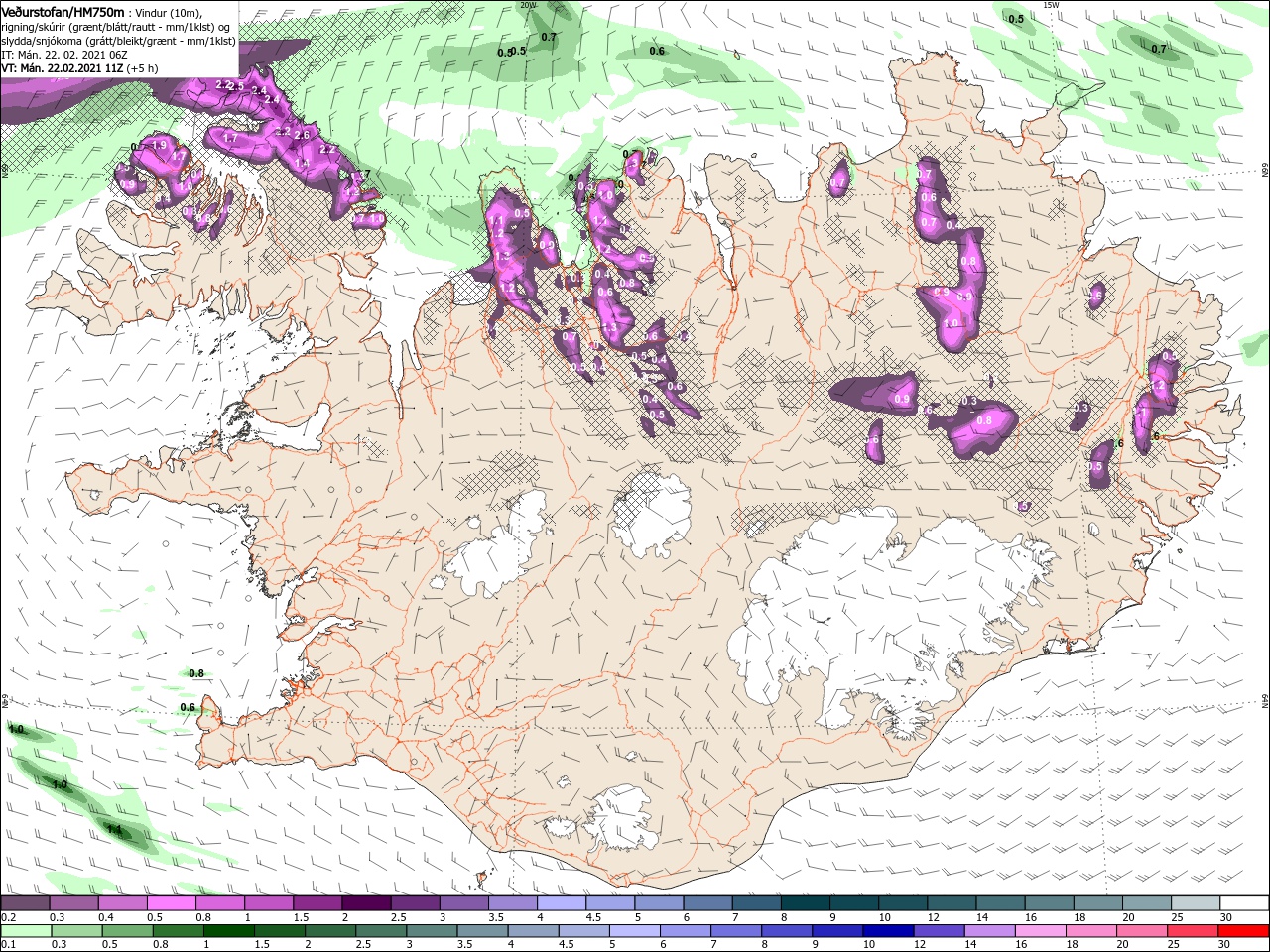Select the snow-row swatch between 18 and 20
This screenshot has height=952, width=1270.
(x=1099, y=903)
